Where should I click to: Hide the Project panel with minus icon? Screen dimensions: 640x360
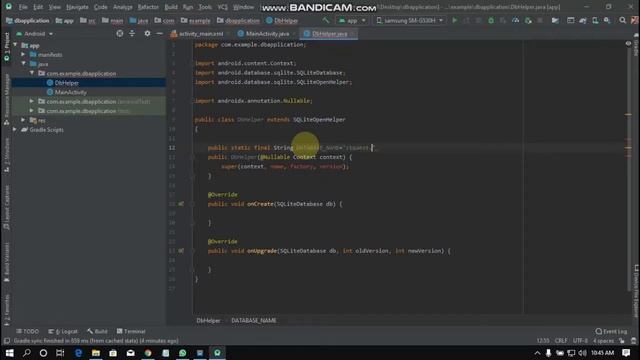160,33
